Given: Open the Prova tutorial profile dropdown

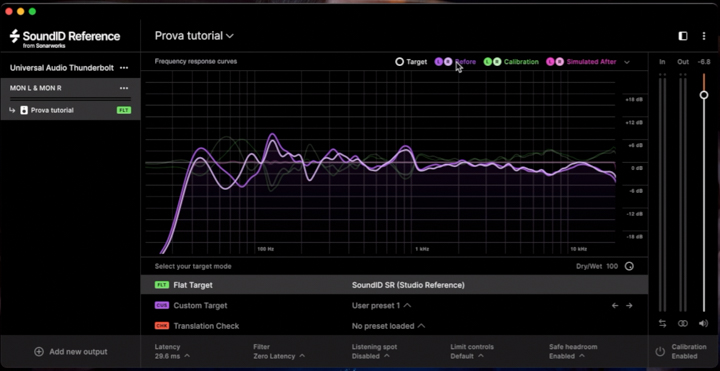Looking at the screenshot, I should coord(194,36).
